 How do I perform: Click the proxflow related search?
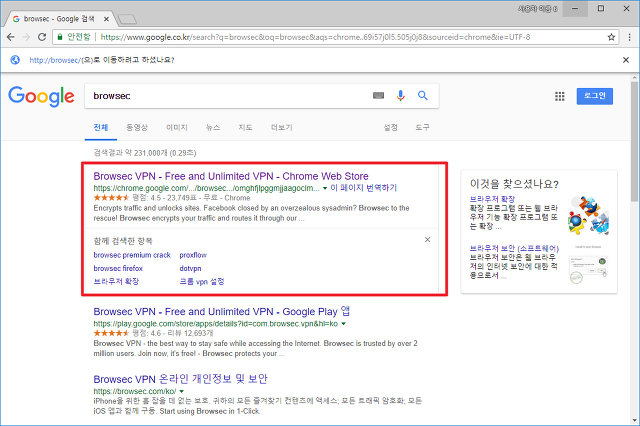click(193, 255)
